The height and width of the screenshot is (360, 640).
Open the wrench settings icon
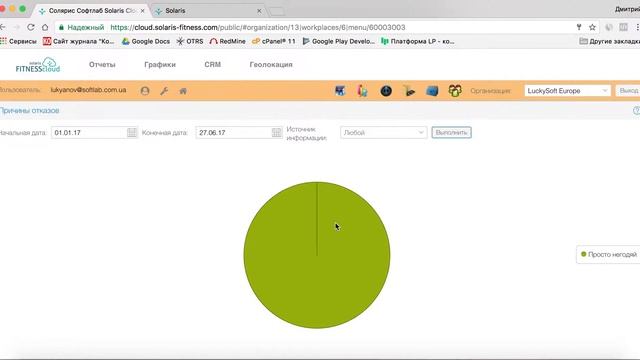tap(164, 91)
